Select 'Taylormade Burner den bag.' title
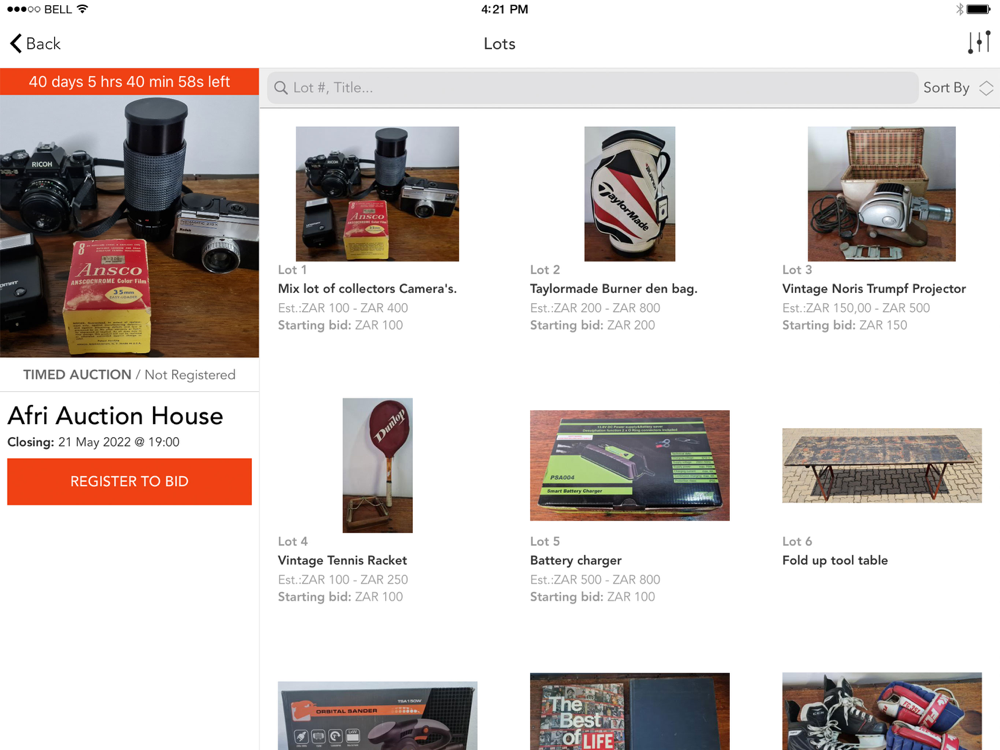The image size is (1000, 750). 614,289
